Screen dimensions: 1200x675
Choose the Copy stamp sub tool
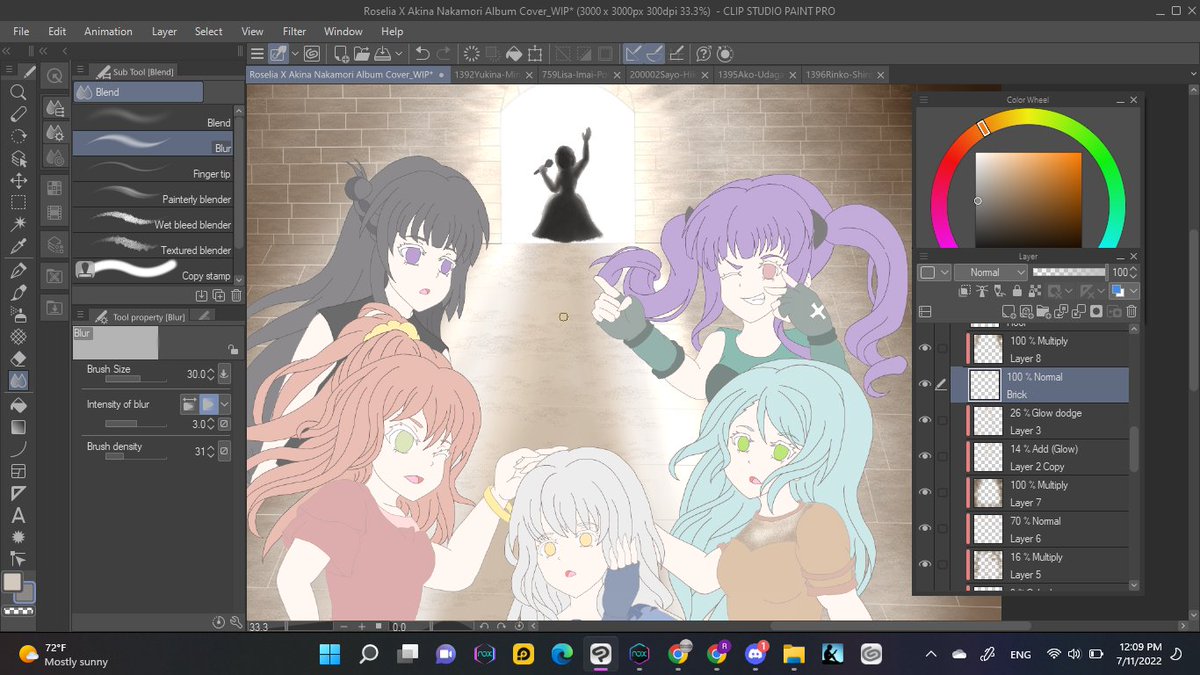(153, 272)
